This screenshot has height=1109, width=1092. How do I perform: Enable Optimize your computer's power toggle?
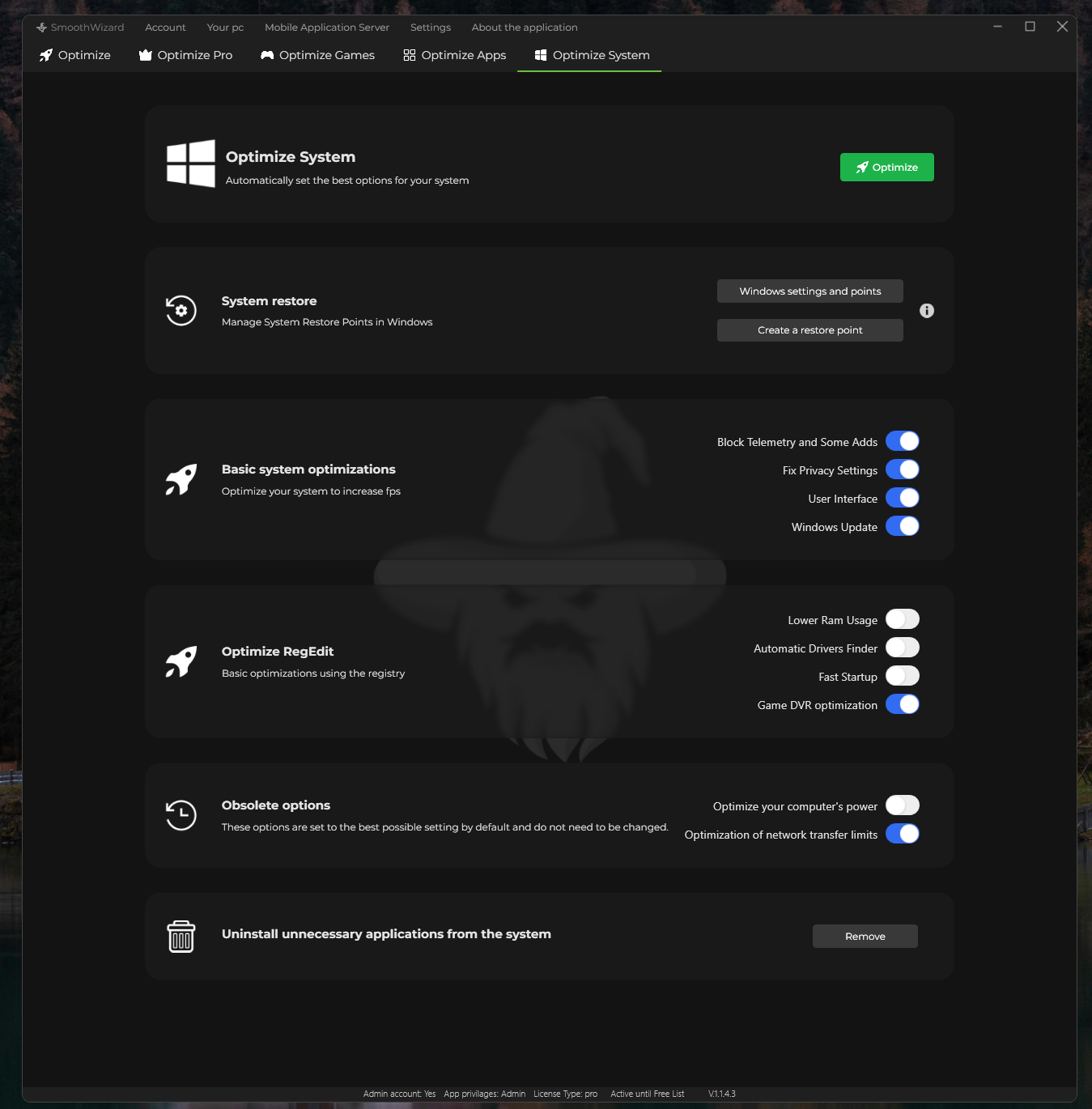(902, 805)
